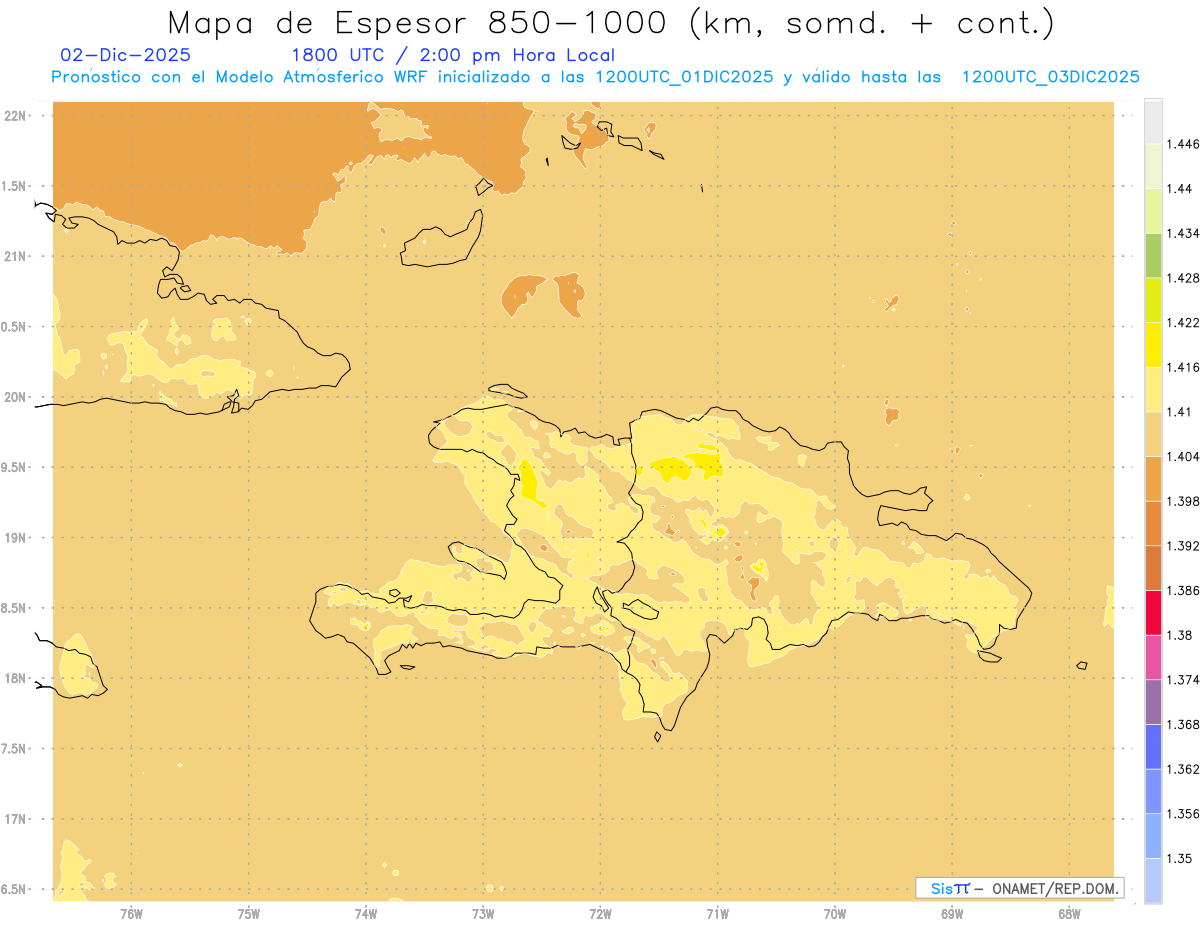
Task: Click the colorbar value "1.392"
Action: [1183, 546]
